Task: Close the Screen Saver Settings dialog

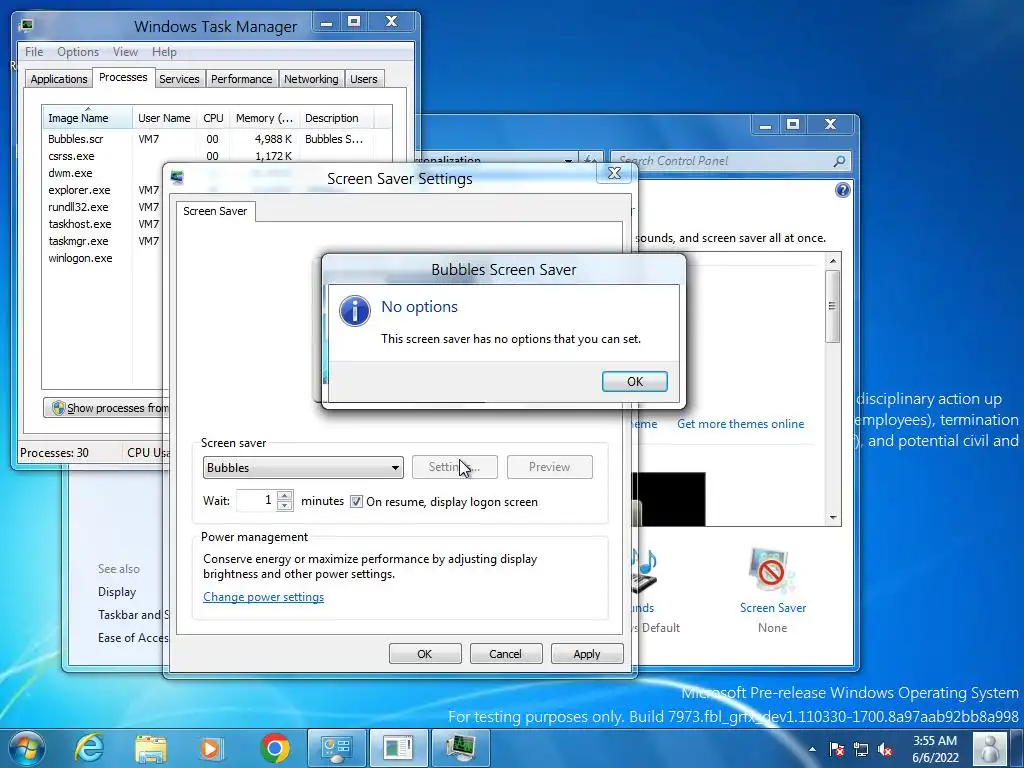Action: point(614,173)
